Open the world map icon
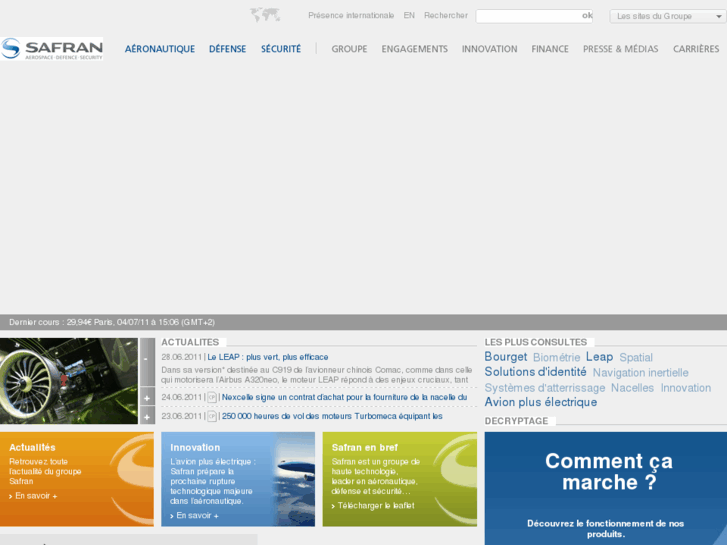Image resolution: width=727 pixels, height=545 pixels. coord(265,15)
